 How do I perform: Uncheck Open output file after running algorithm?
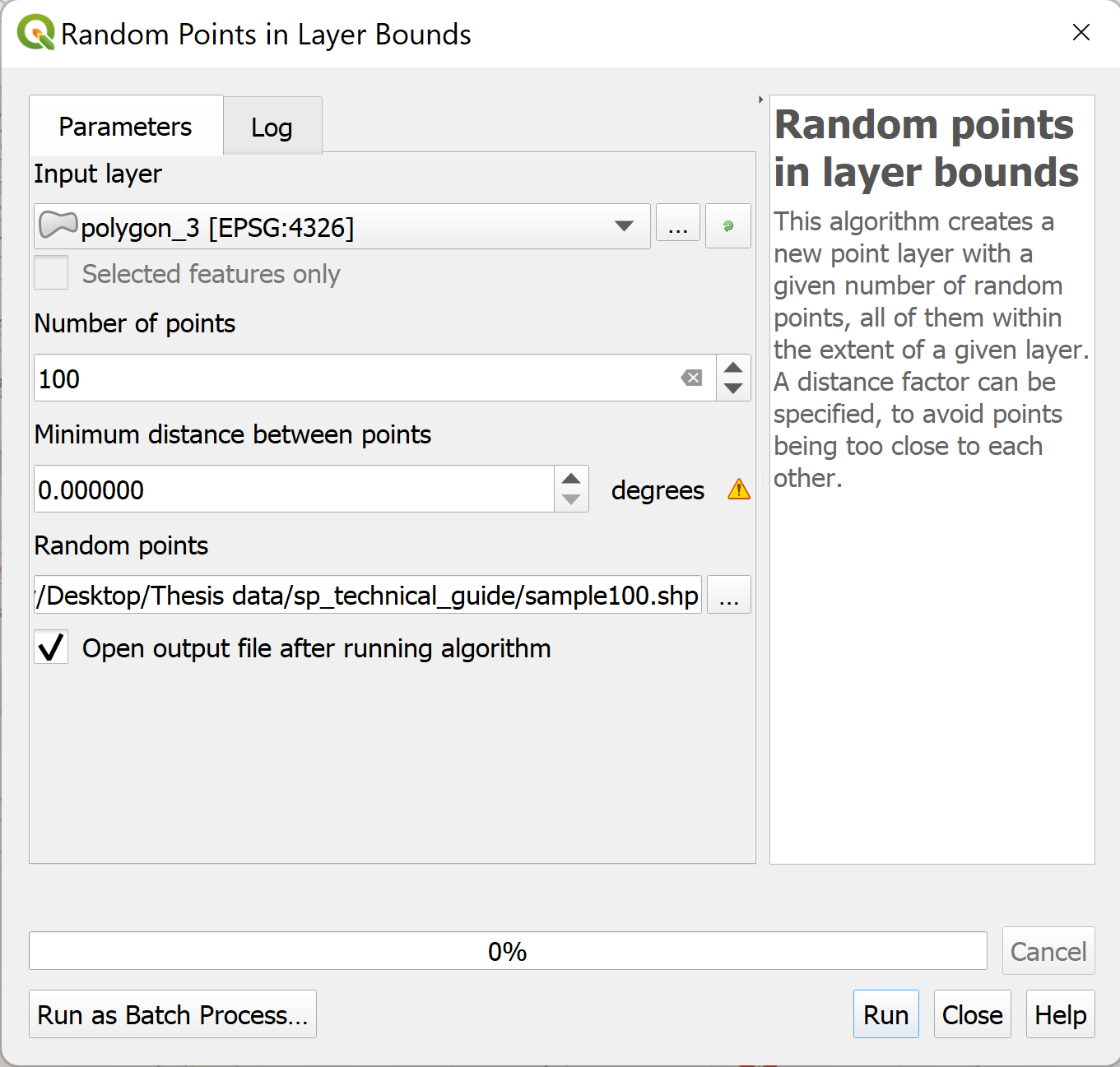coord(51,647)
